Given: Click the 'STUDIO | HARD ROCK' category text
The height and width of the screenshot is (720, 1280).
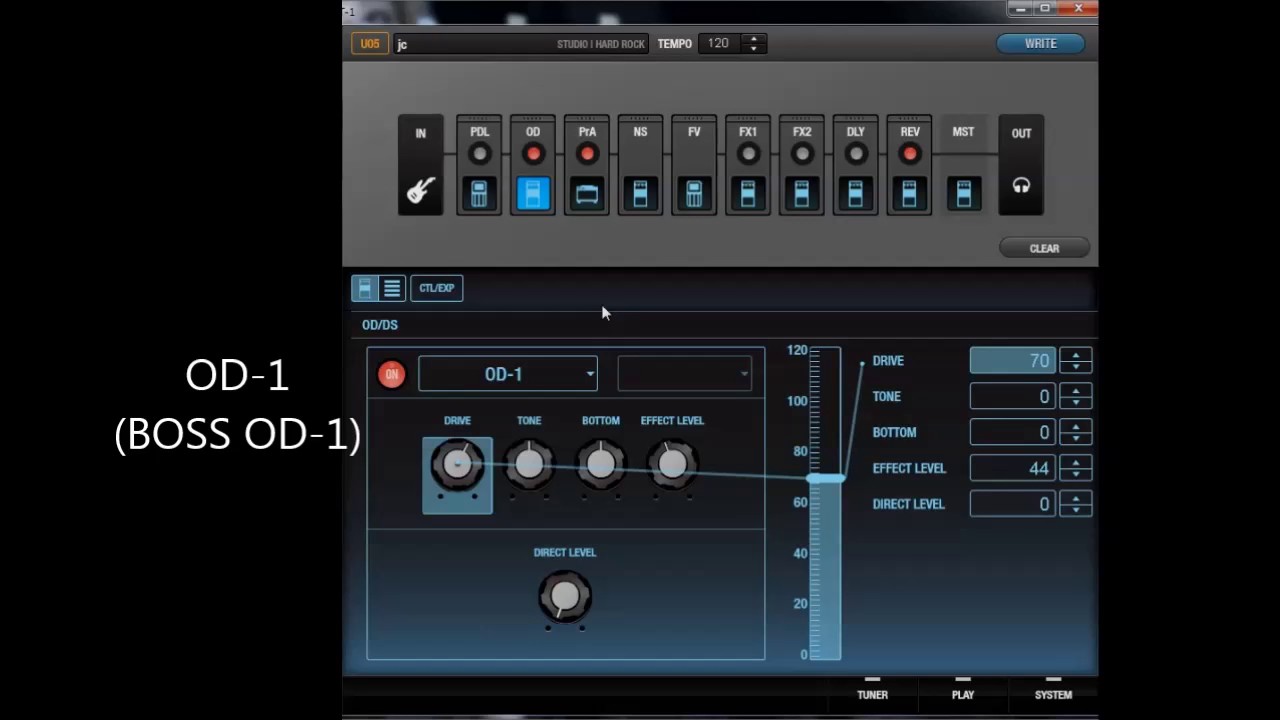Looking at the screenshot, I should tap(601, 44).
